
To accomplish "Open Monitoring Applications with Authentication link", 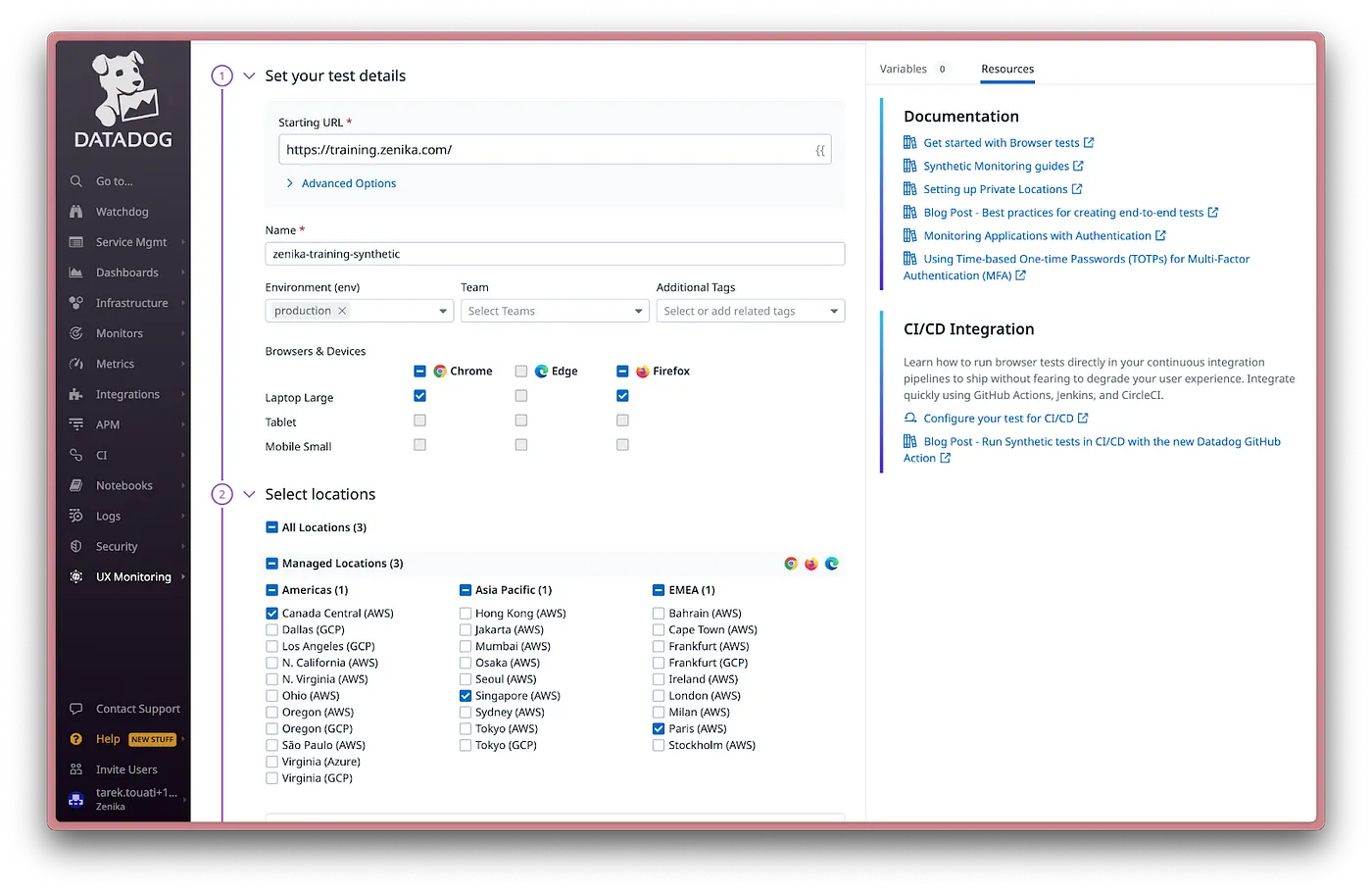I will pyautogui.click(x=1037, y=236).
